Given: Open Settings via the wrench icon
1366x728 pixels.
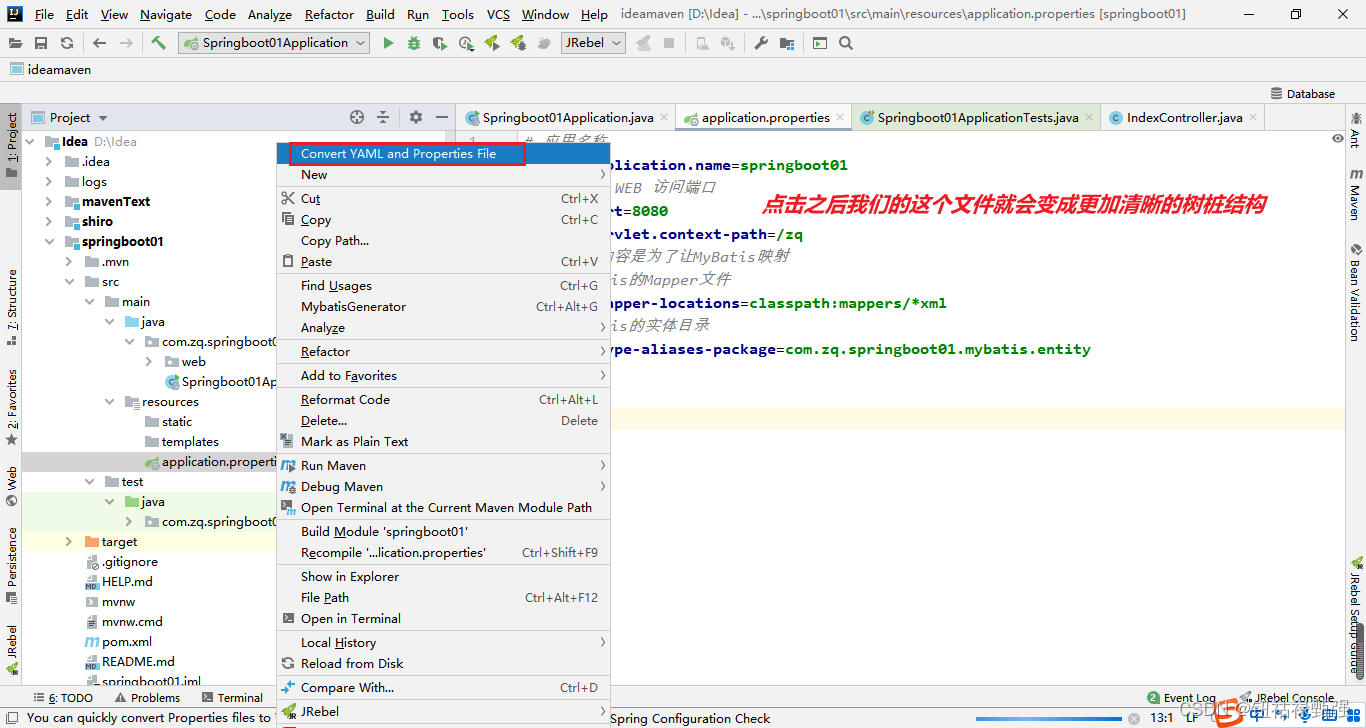Looking at the screenshot, I should [761, 43].
